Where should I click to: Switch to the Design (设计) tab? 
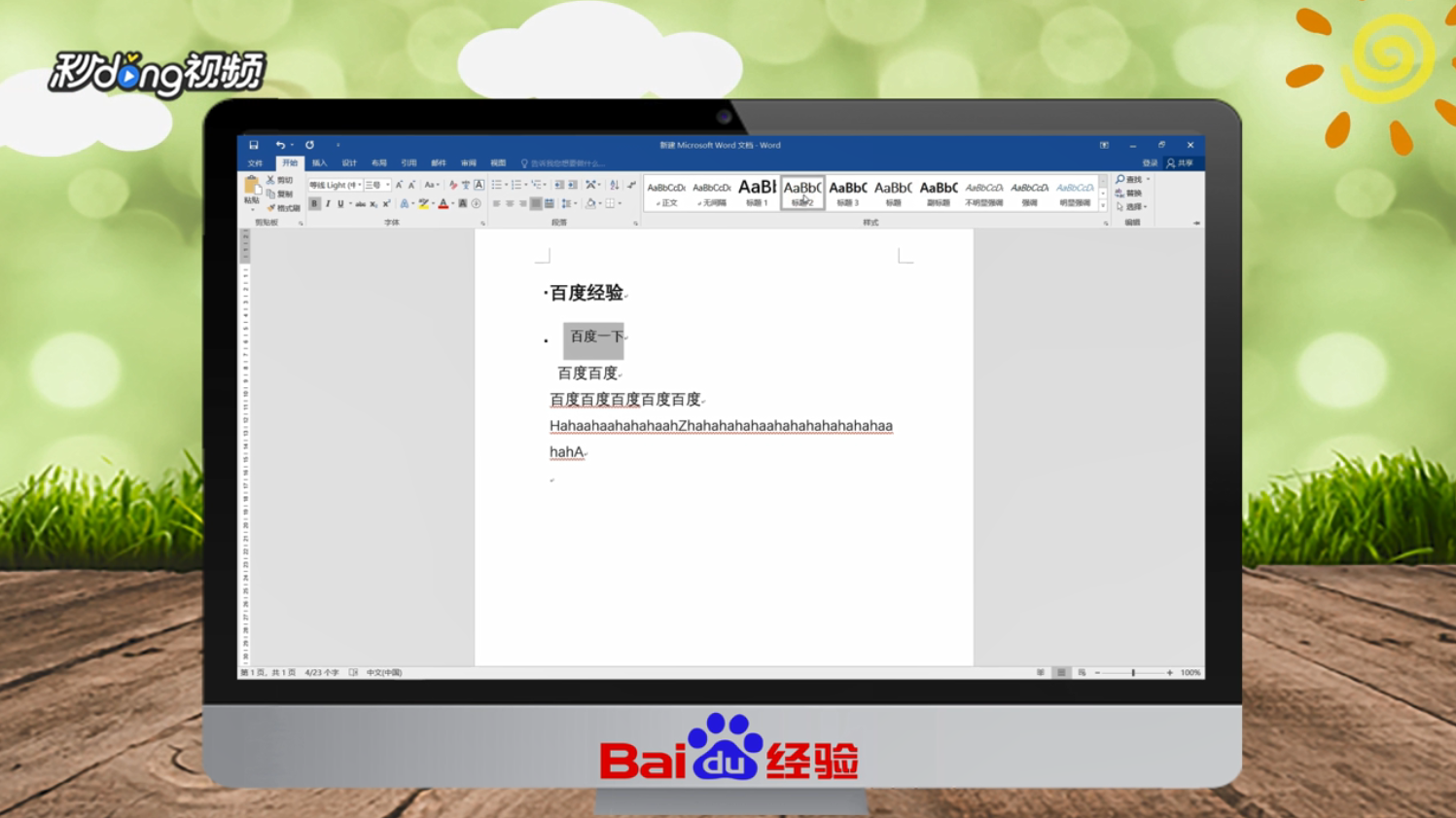coord(349,163)
